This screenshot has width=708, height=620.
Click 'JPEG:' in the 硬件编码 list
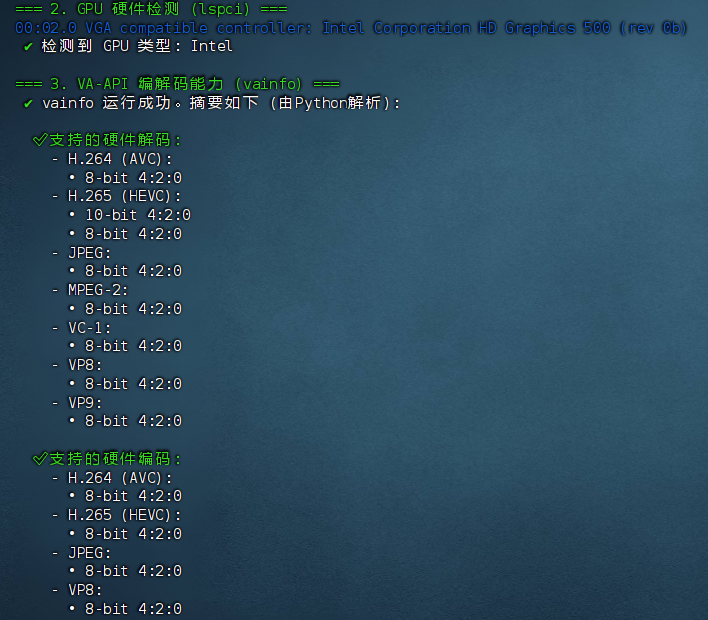(89, 553)
